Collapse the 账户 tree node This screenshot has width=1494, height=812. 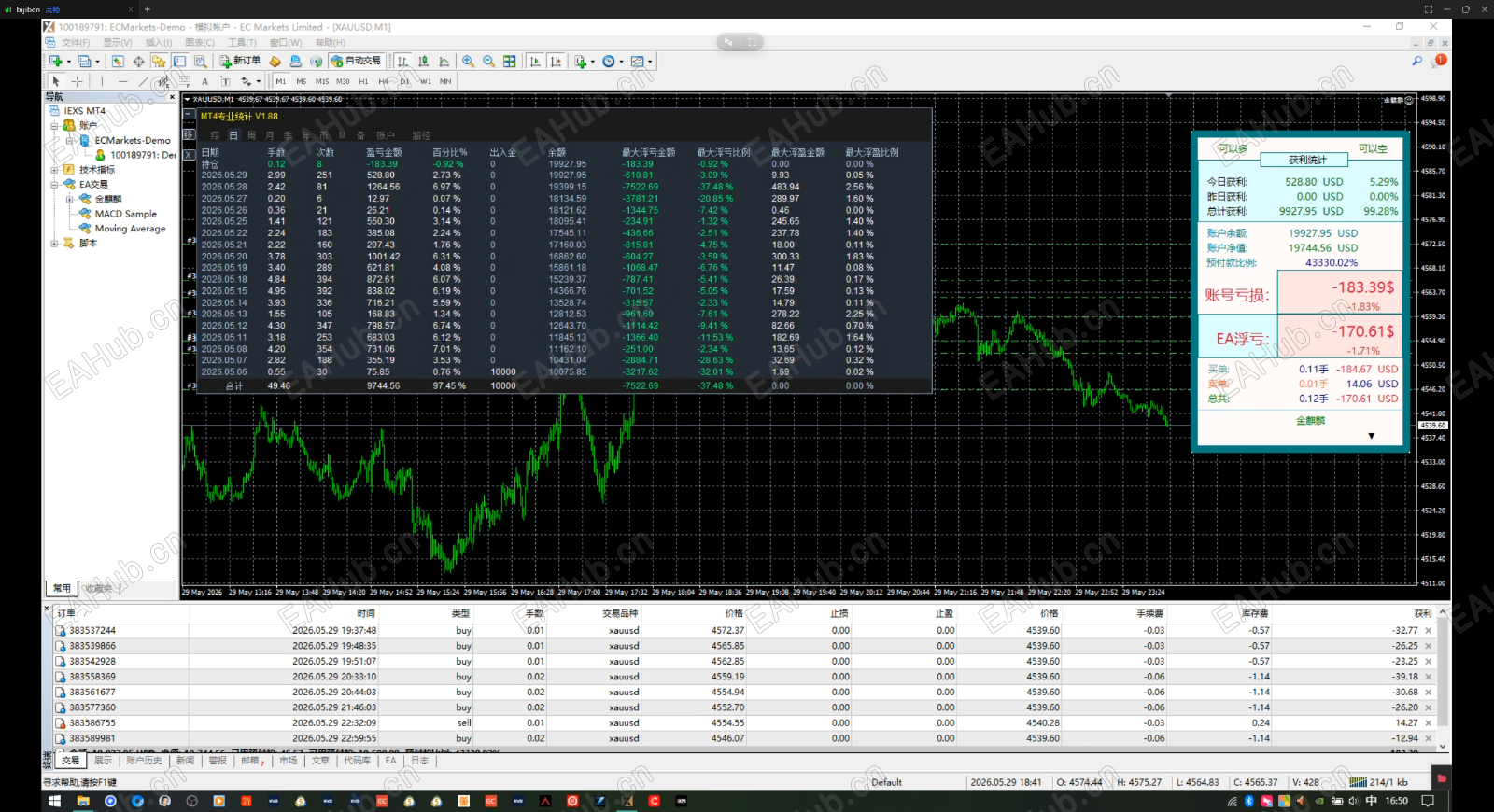(55, 125)
